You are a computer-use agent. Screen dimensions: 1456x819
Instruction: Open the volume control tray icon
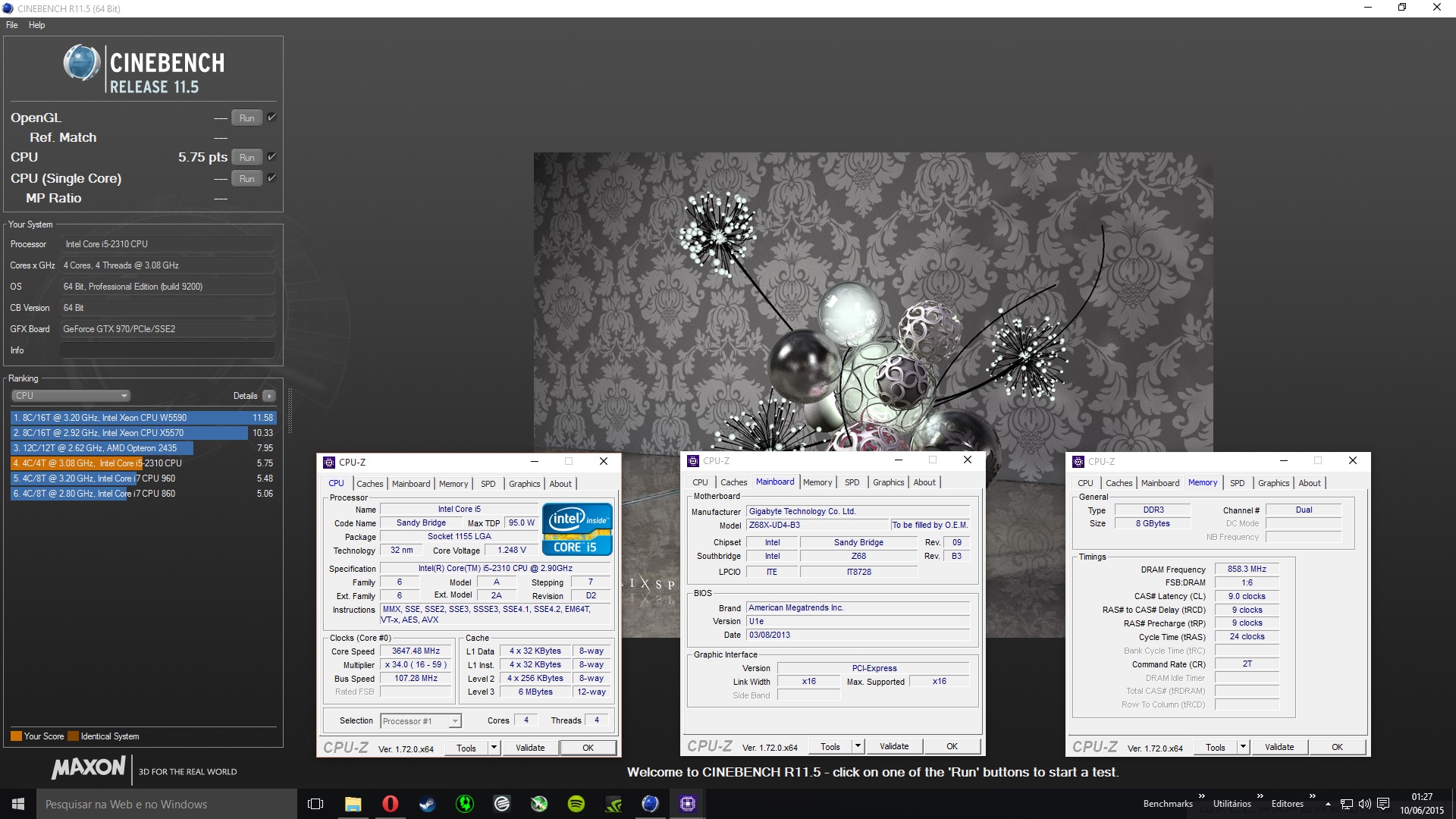1364,804
